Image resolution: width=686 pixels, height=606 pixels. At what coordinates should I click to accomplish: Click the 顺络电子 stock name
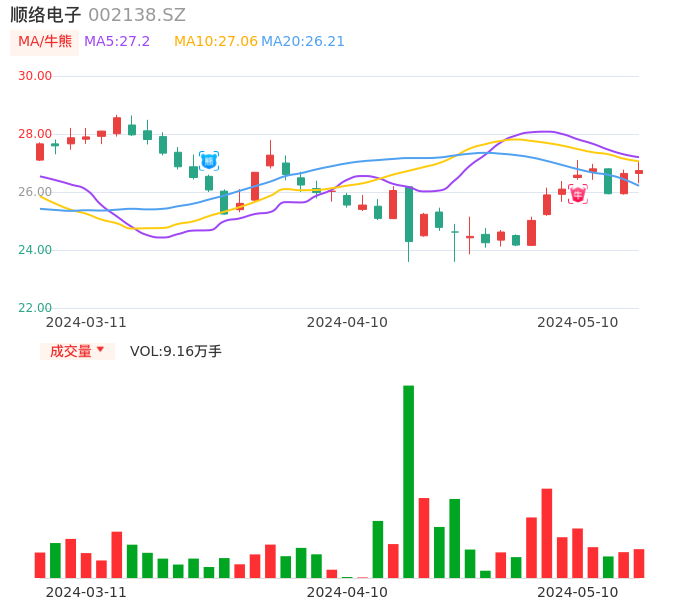pyautogui.click(x=45, y=15)
